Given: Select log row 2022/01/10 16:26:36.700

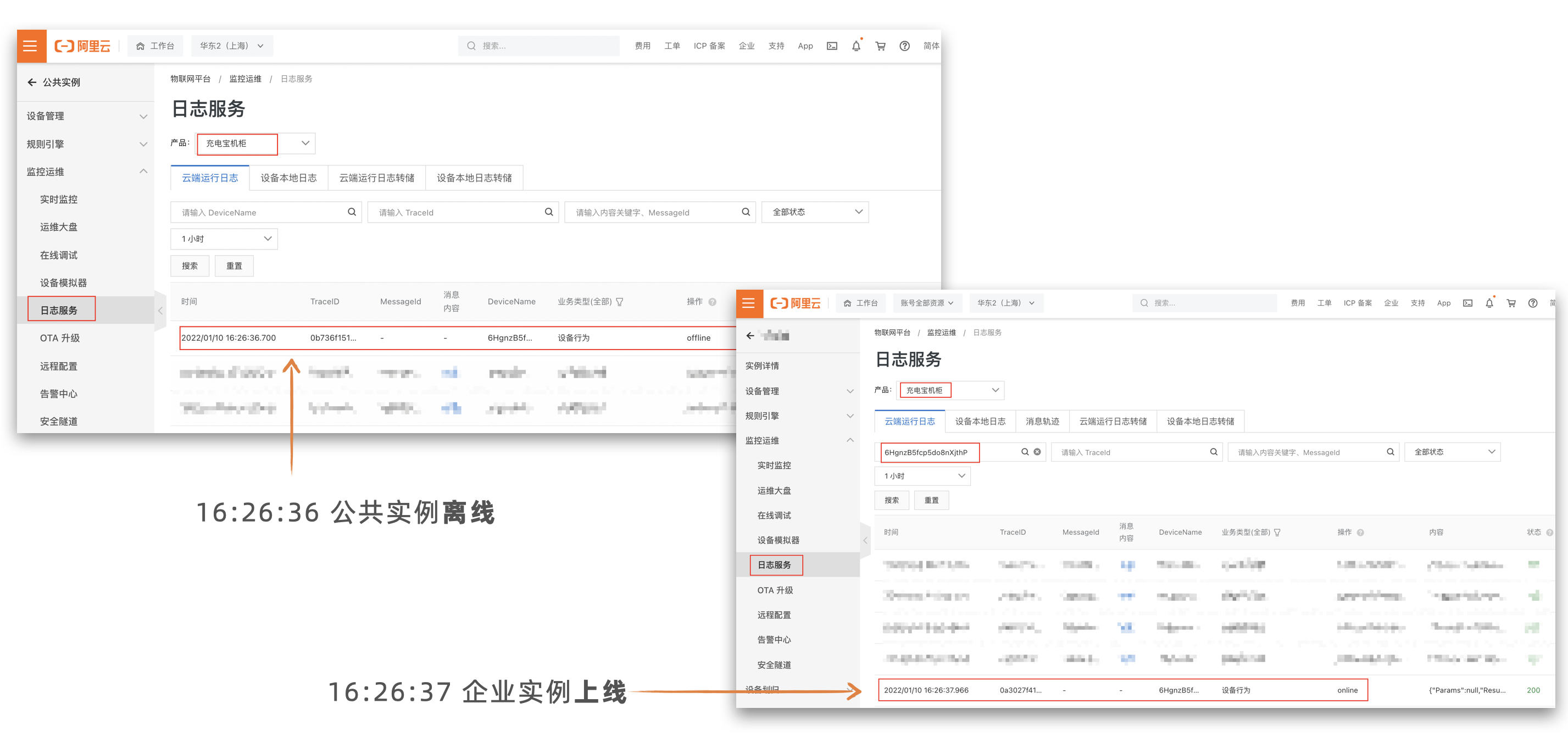Looking at the screenshot, I should [458, 338].
